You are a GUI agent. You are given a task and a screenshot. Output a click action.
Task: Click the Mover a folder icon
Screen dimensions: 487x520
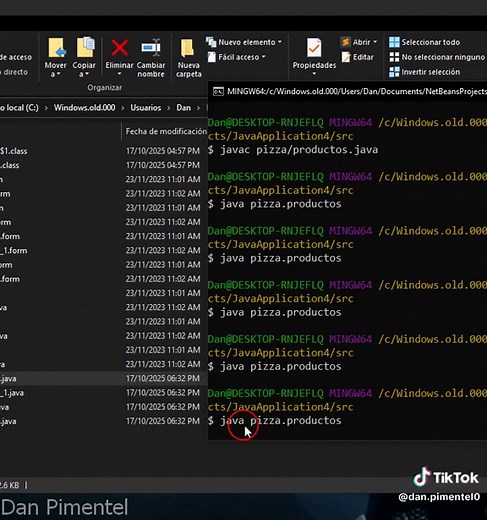coord(57,47)
